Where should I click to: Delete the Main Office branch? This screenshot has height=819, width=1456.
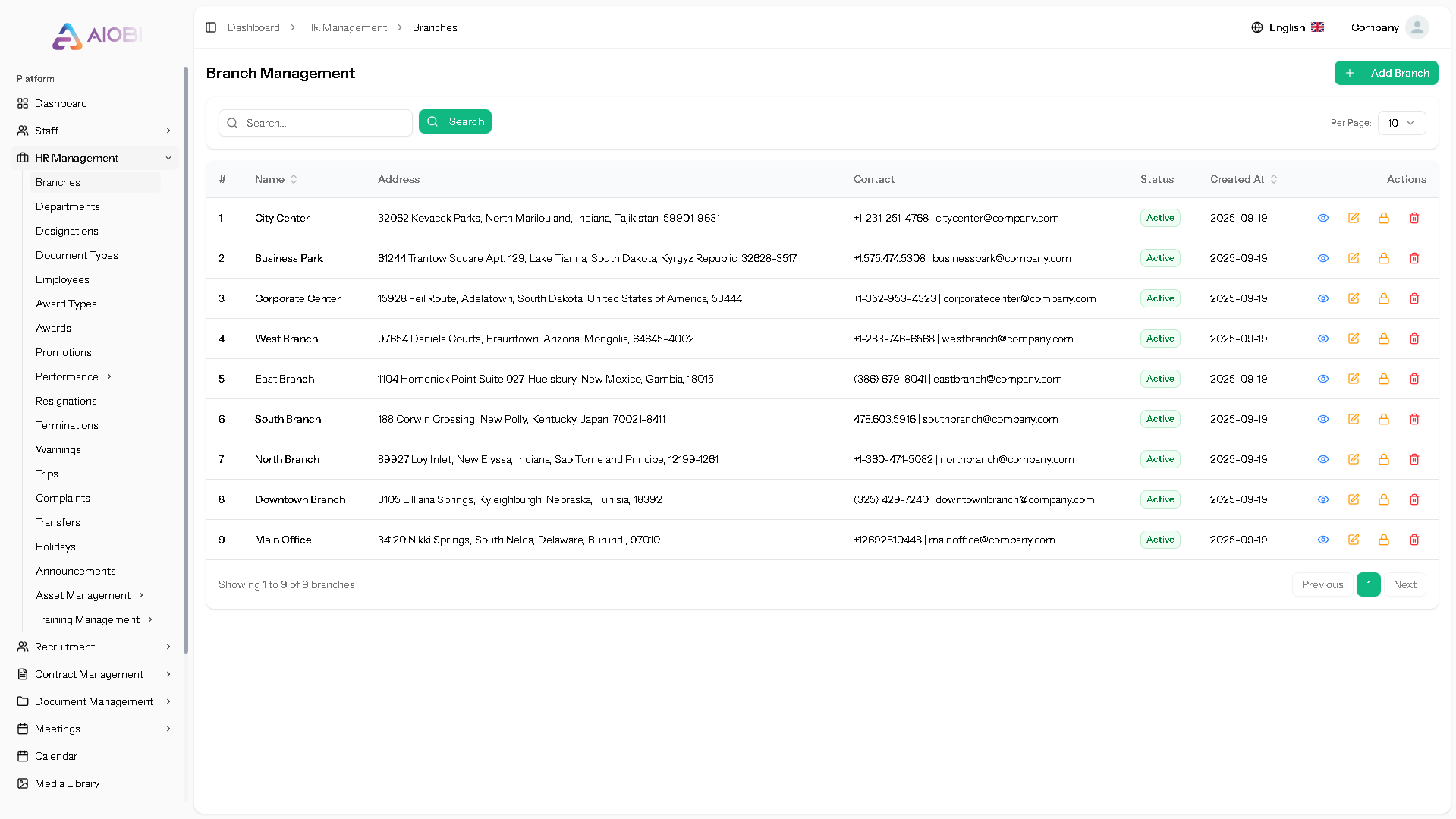pyautogui.click(x=1414, y=540)
